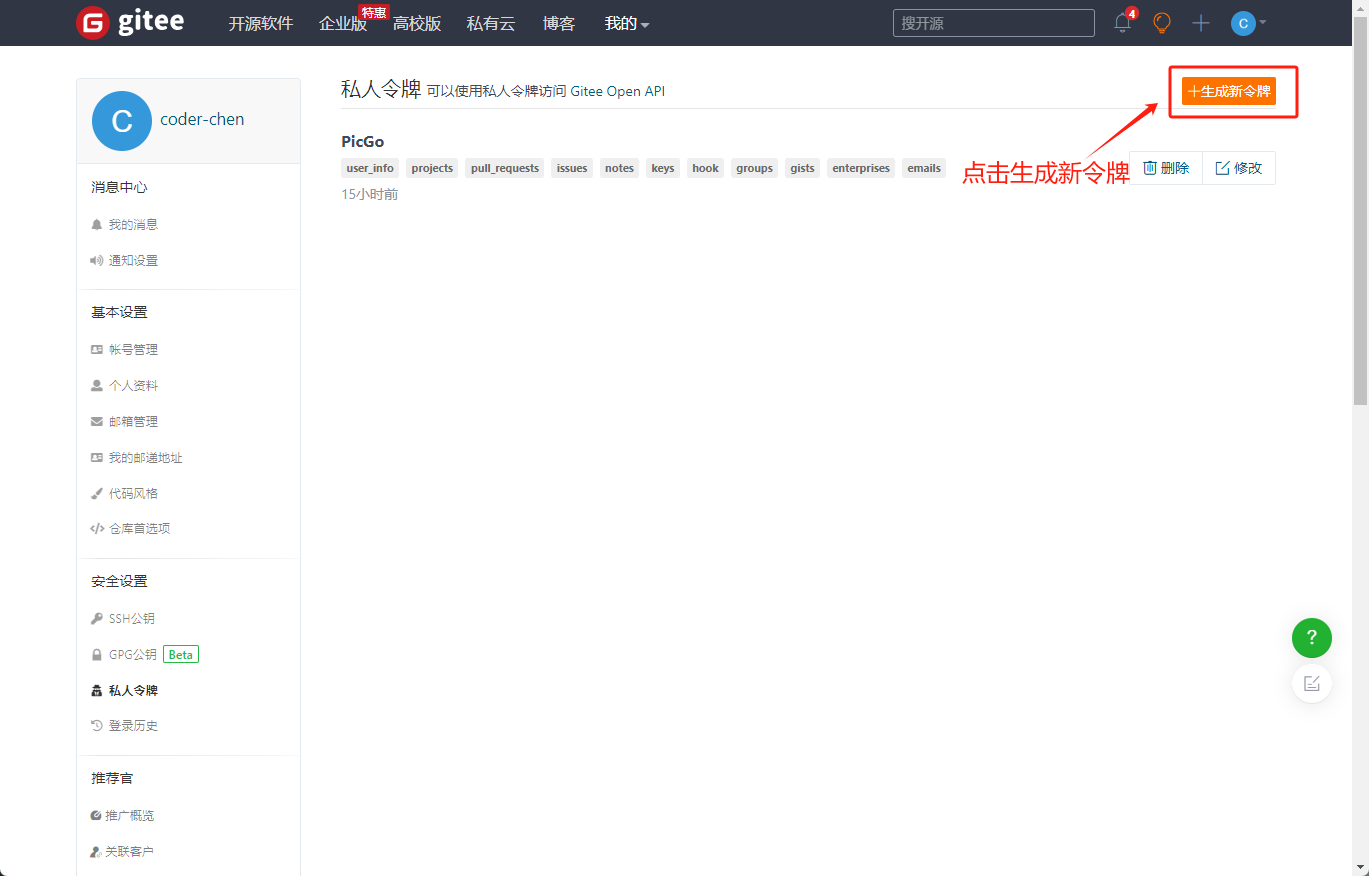This screenshot has width=1369, height=876.
Task: Open 开源软件 in the navigation
Action: pyautogui.click(x=260, y=23)
